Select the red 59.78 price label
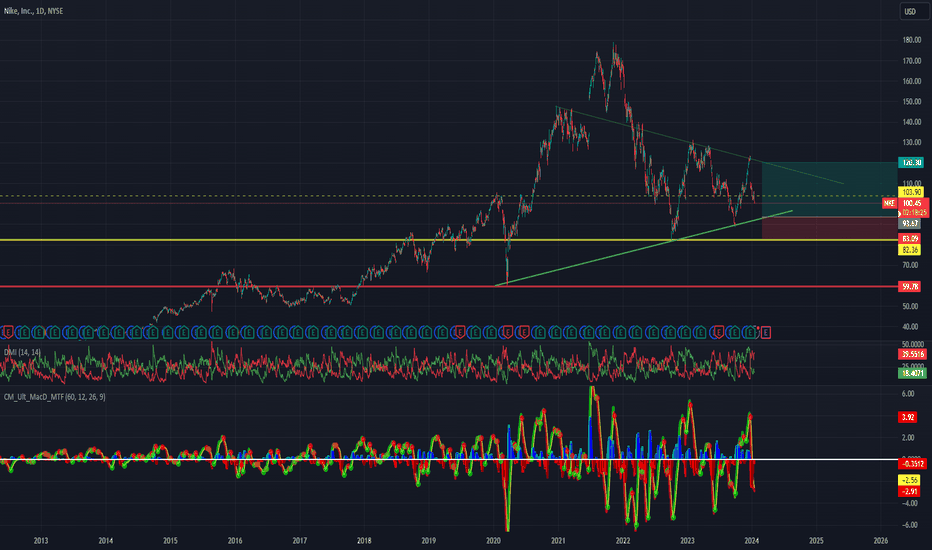Viewport: 932px width, 550px height. coord(910,287)
